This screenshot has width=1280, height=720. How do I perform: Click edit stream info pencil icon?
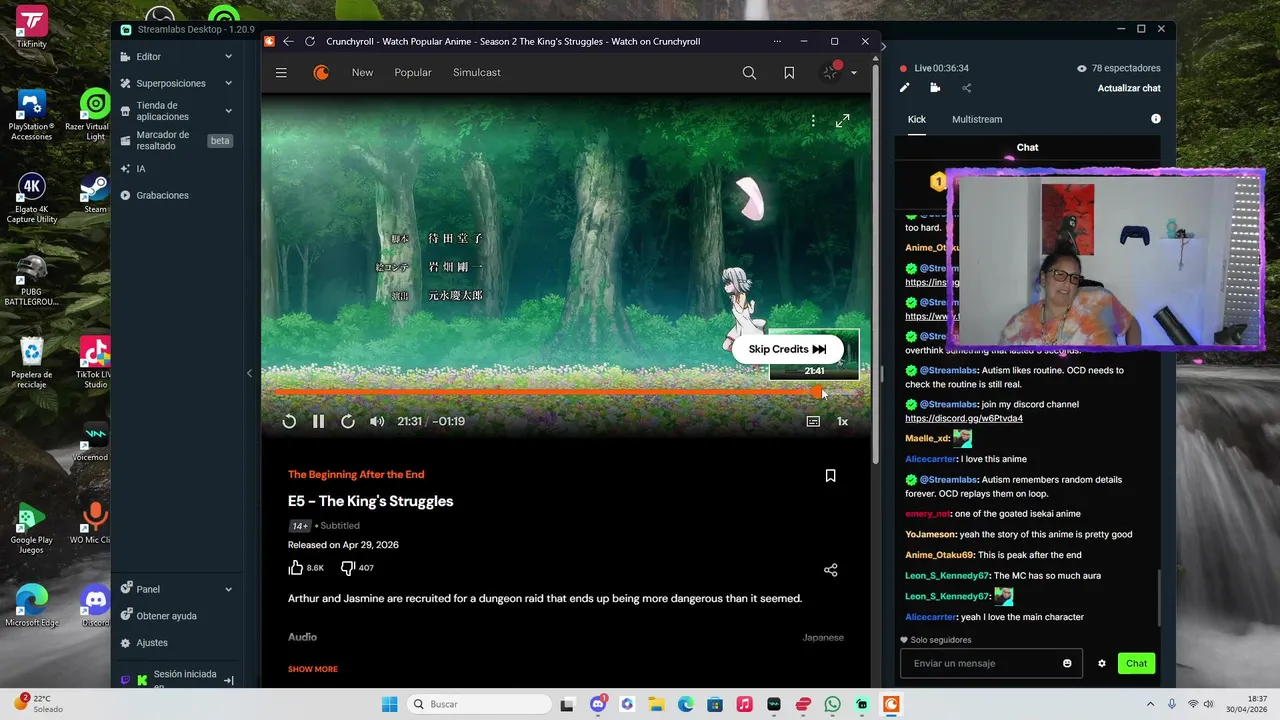(904, 88)
